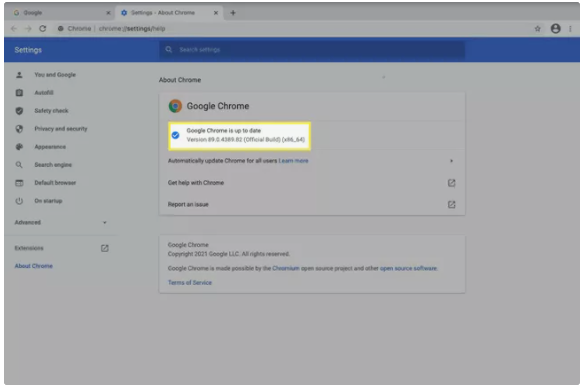This screenshot has width=586, height=389.
Task: Click the Appearance palette icon
Action: (x=19, y=147)
